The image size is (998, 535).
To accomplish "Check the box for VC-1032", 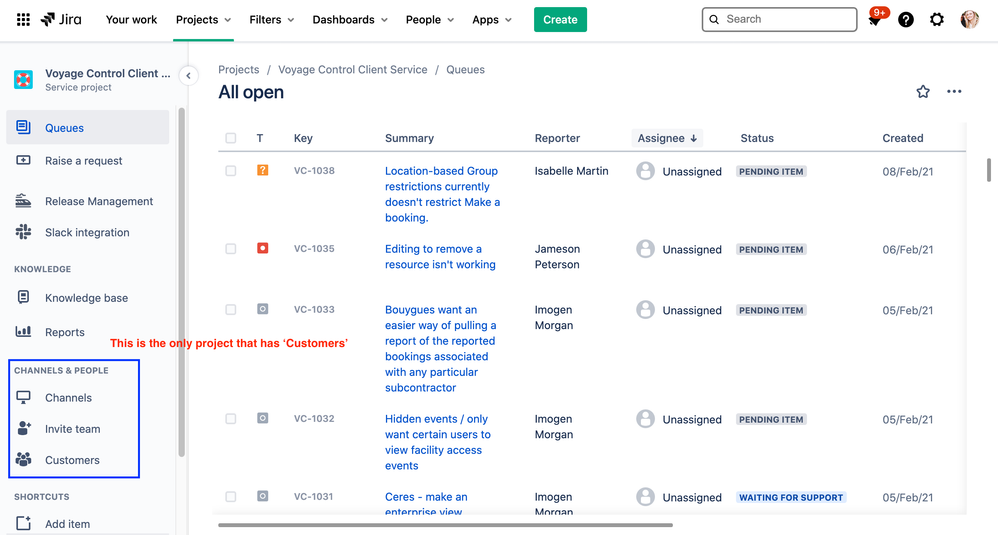I will click(230, 419).
